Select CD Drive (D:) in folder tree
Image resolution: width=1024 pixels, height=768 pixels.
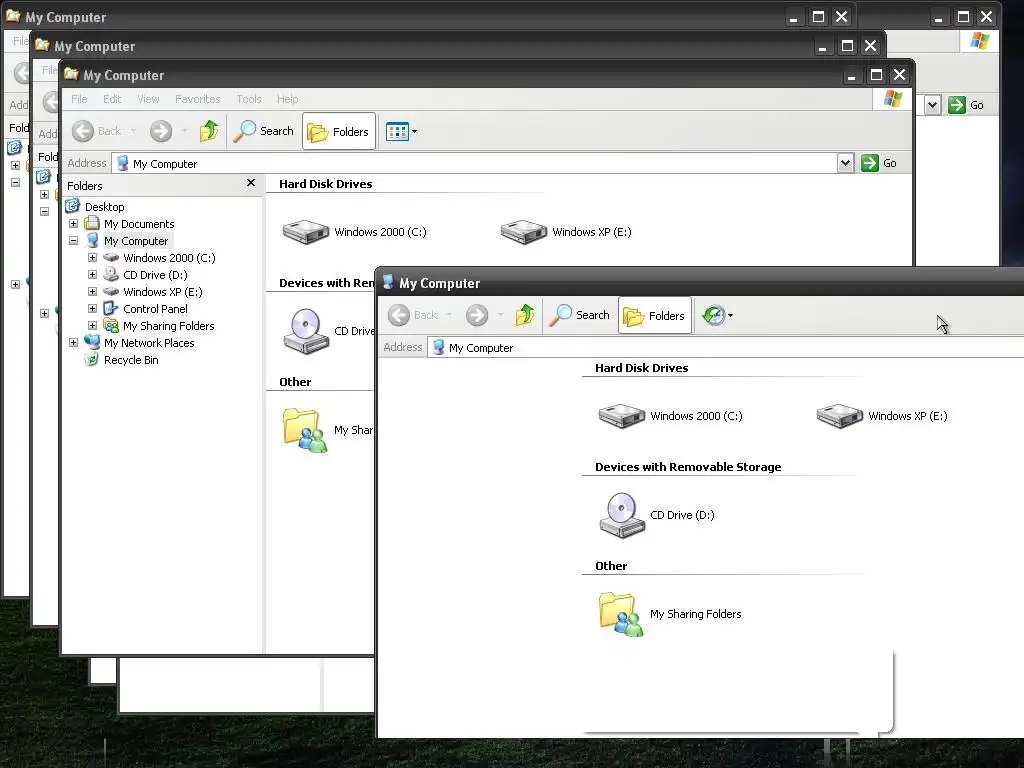click(155, 275)
